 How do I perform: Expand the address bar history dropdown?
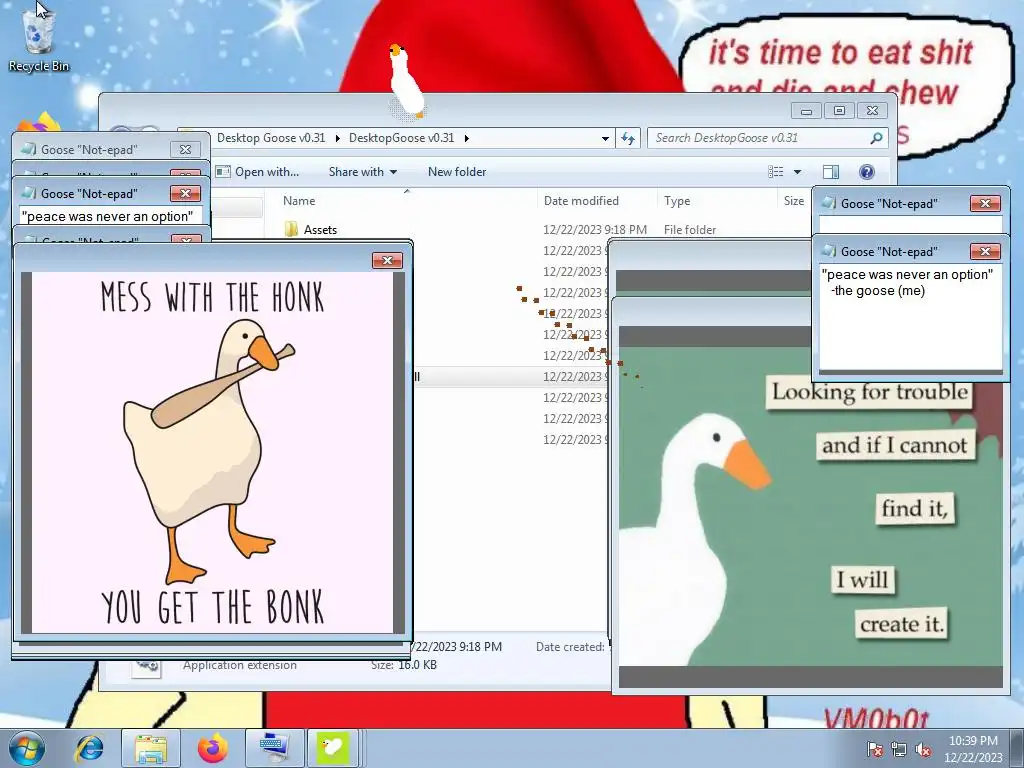[x=605, y=138]
